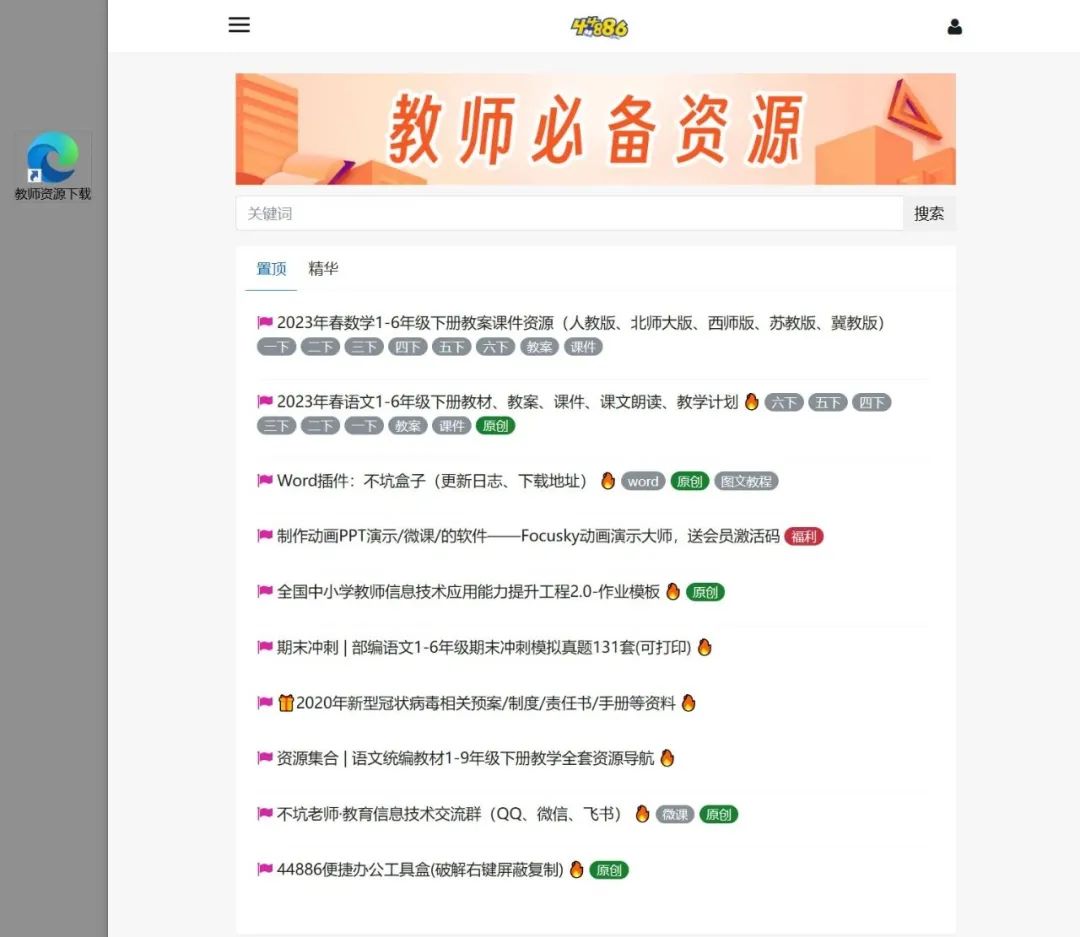This screenshot has width=1080, height=937.
Task: Click the 福利 tag on the Focusky post
Action: point(804,536)
